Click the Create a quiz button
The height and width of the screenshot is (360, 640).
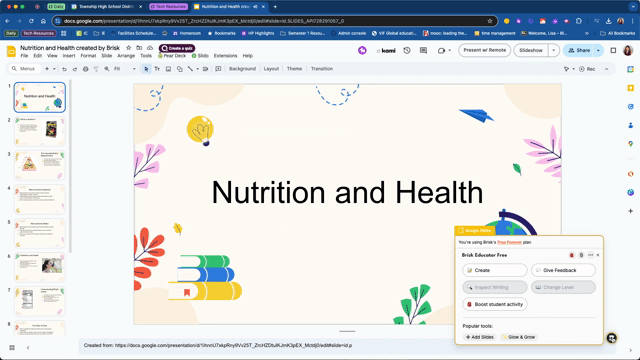click(177, 48)
